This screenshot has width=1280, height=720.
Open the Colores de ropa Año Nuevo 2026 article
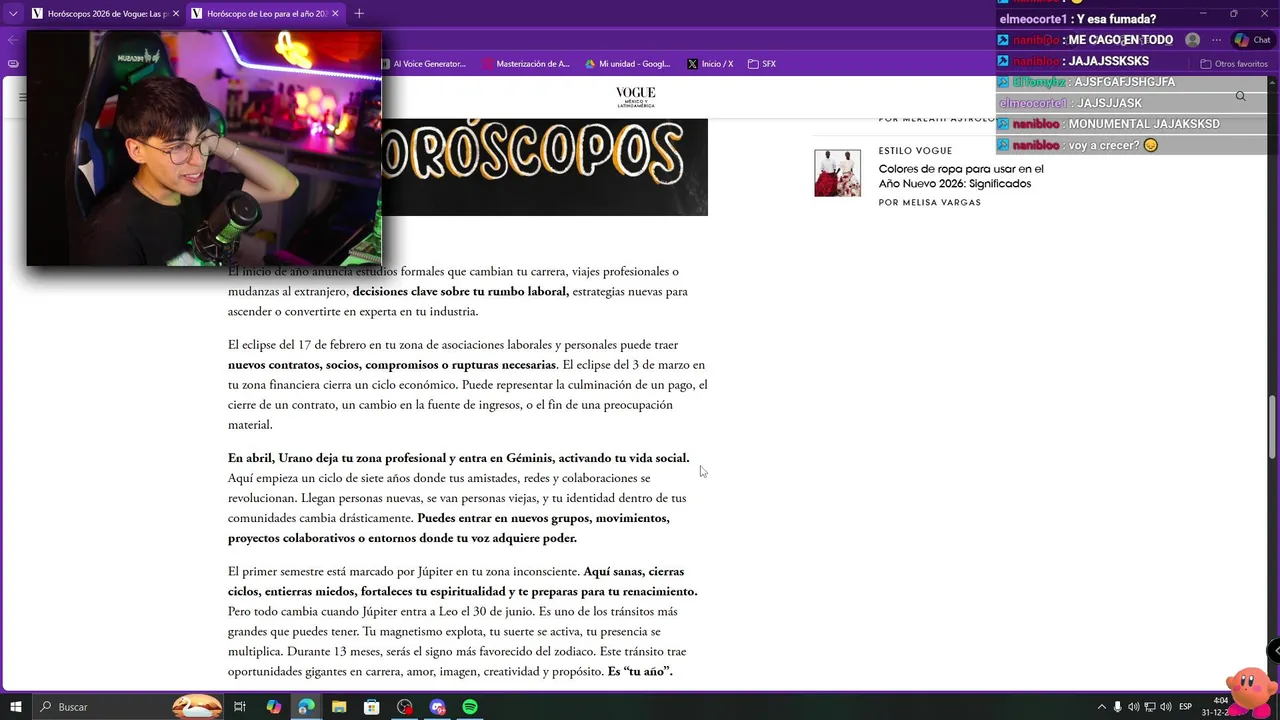(960, 176)
